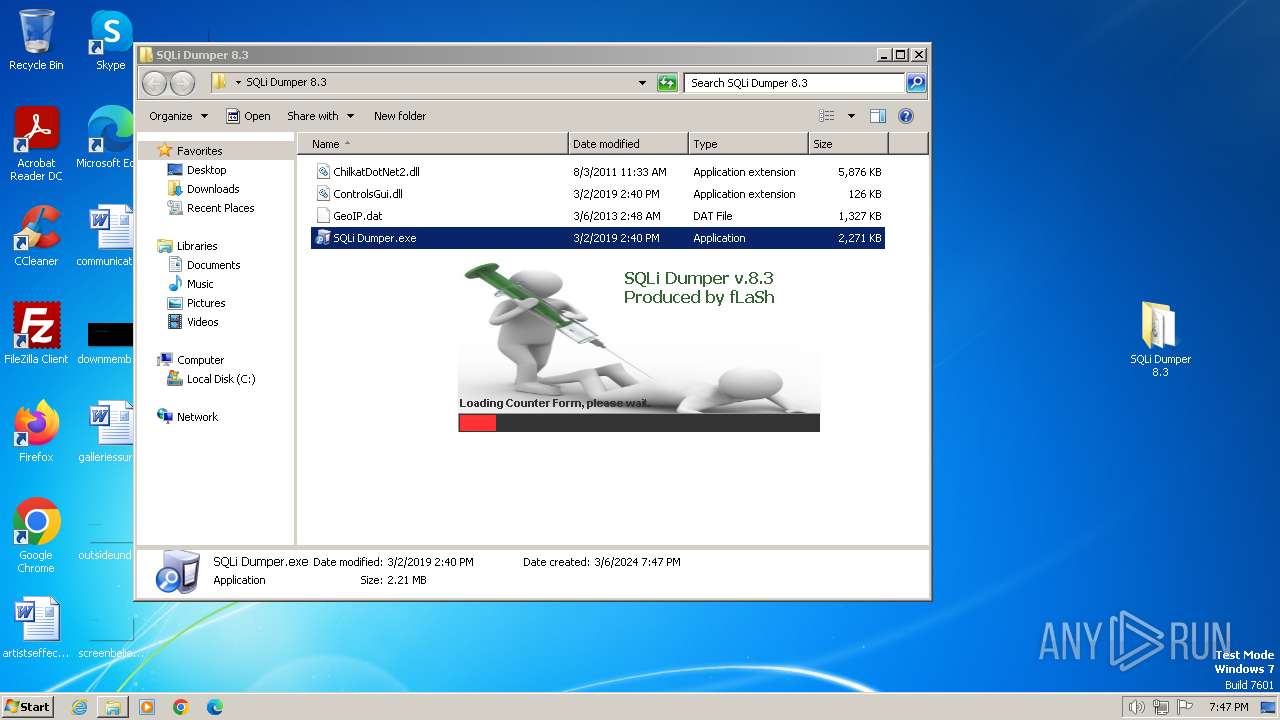Open the address bar history dropdown arrow
Image resolution: width=1280 pixels, height=720 pixels.
(642, 83)
